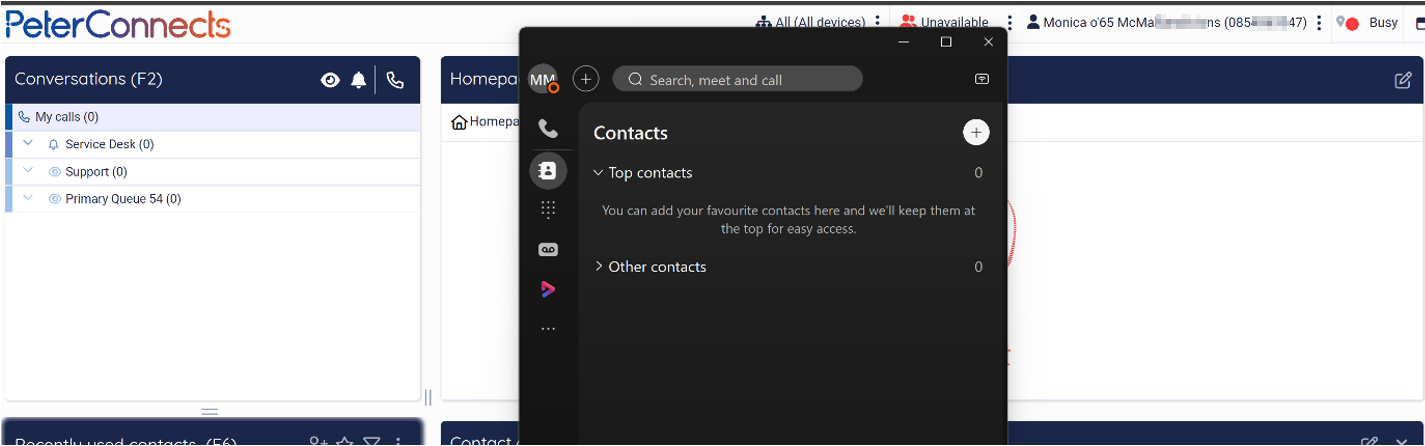Open the Calling tab in Webex sidebar

click(548, 128)
